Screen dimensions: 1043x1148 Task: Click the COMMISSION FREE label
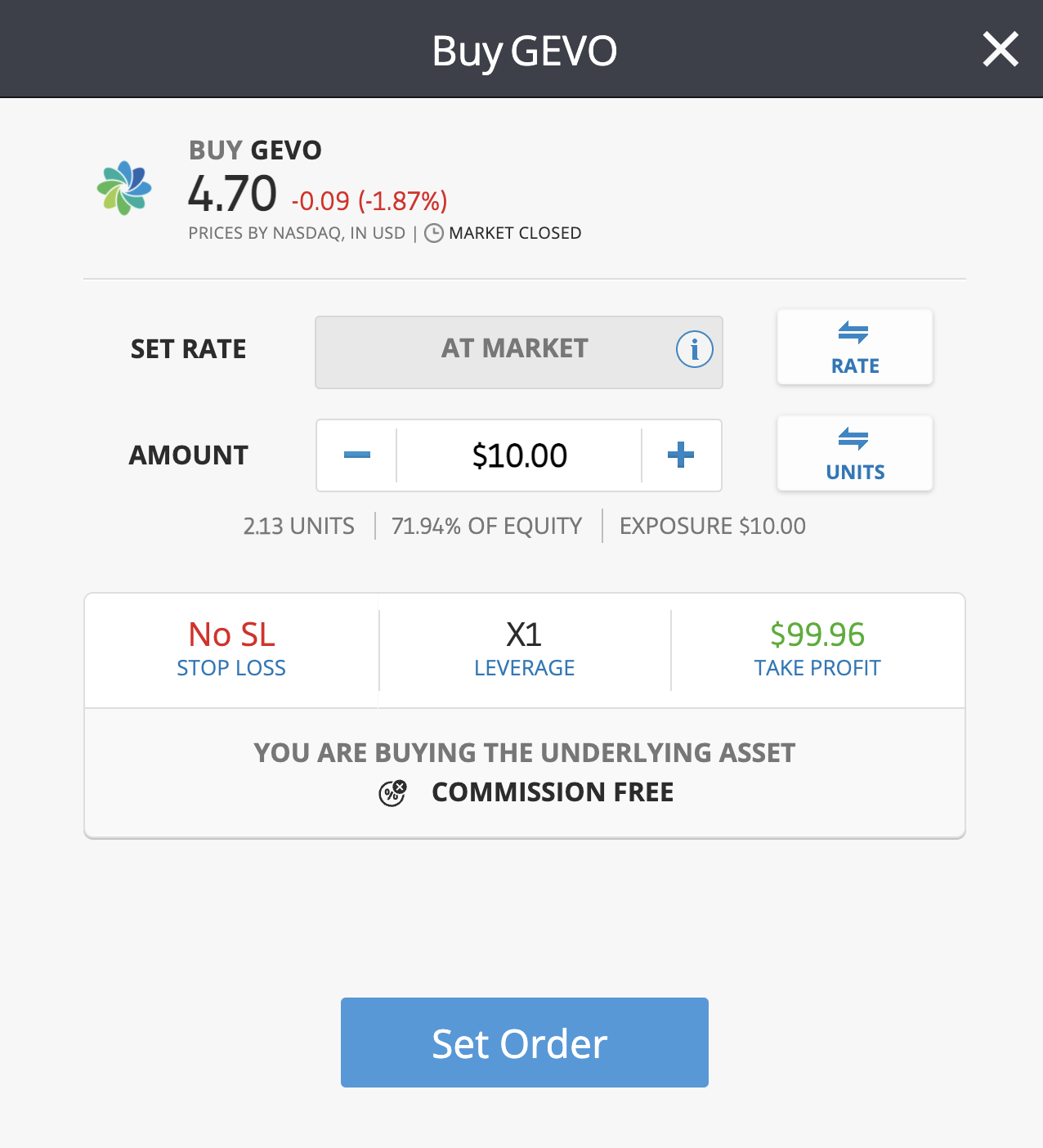[x=553, y=792]
